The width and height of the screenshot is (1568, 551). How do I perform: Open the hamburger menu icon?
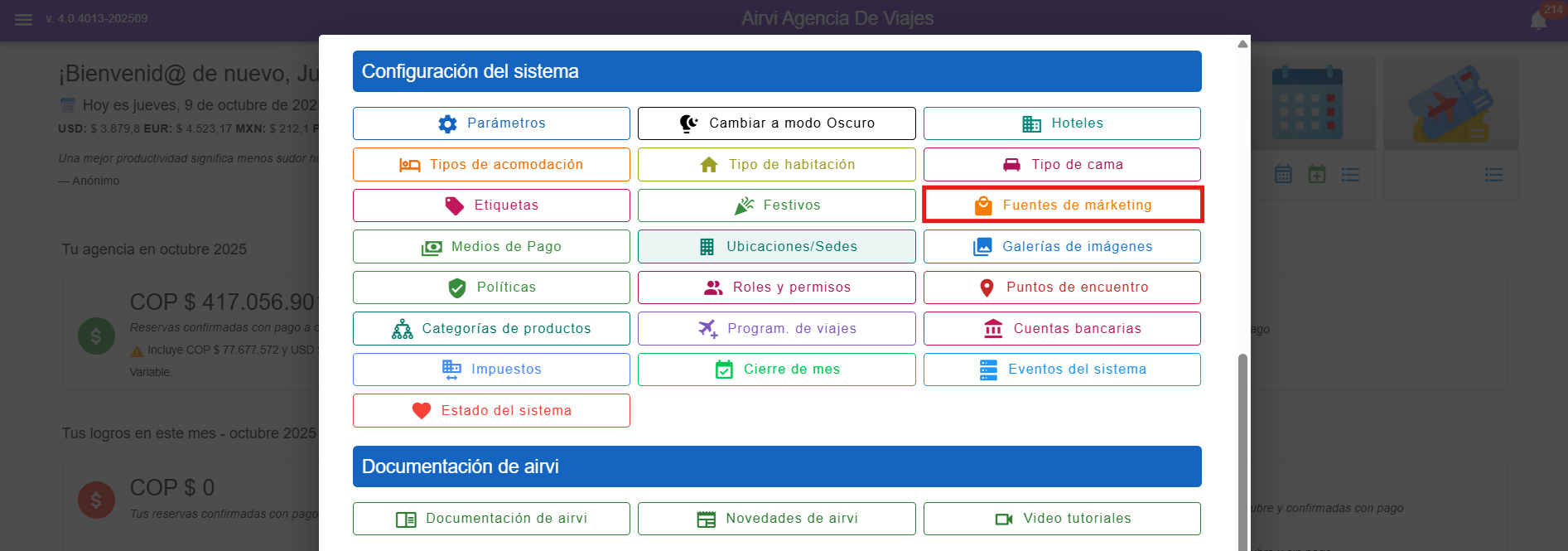pos(23,19)
